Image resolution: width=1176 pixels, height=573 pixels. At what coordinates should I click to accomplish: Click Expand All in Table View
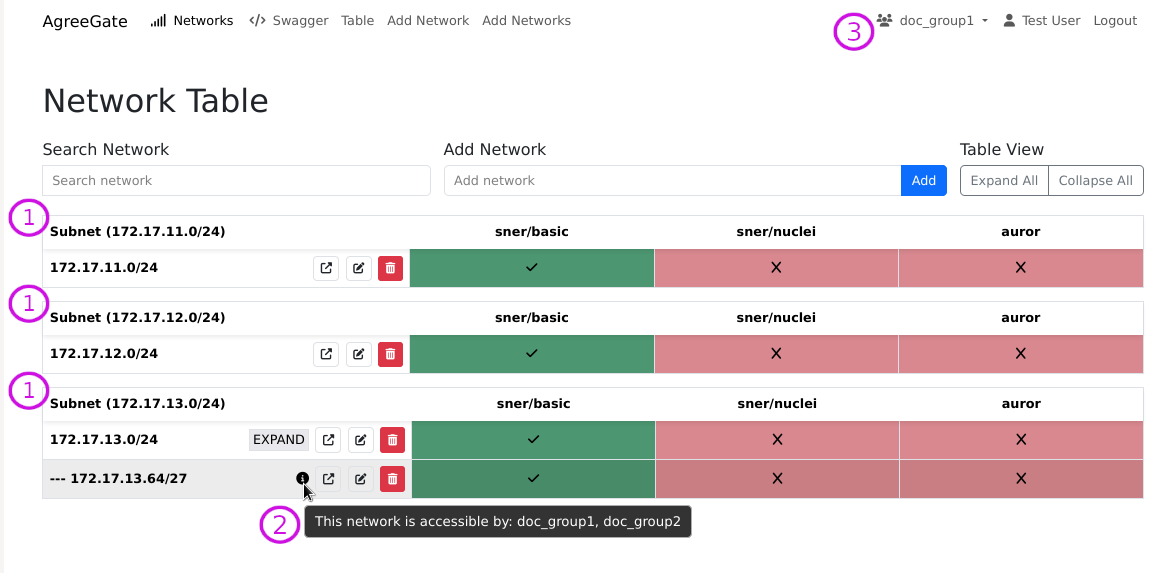coord(1003,181)
